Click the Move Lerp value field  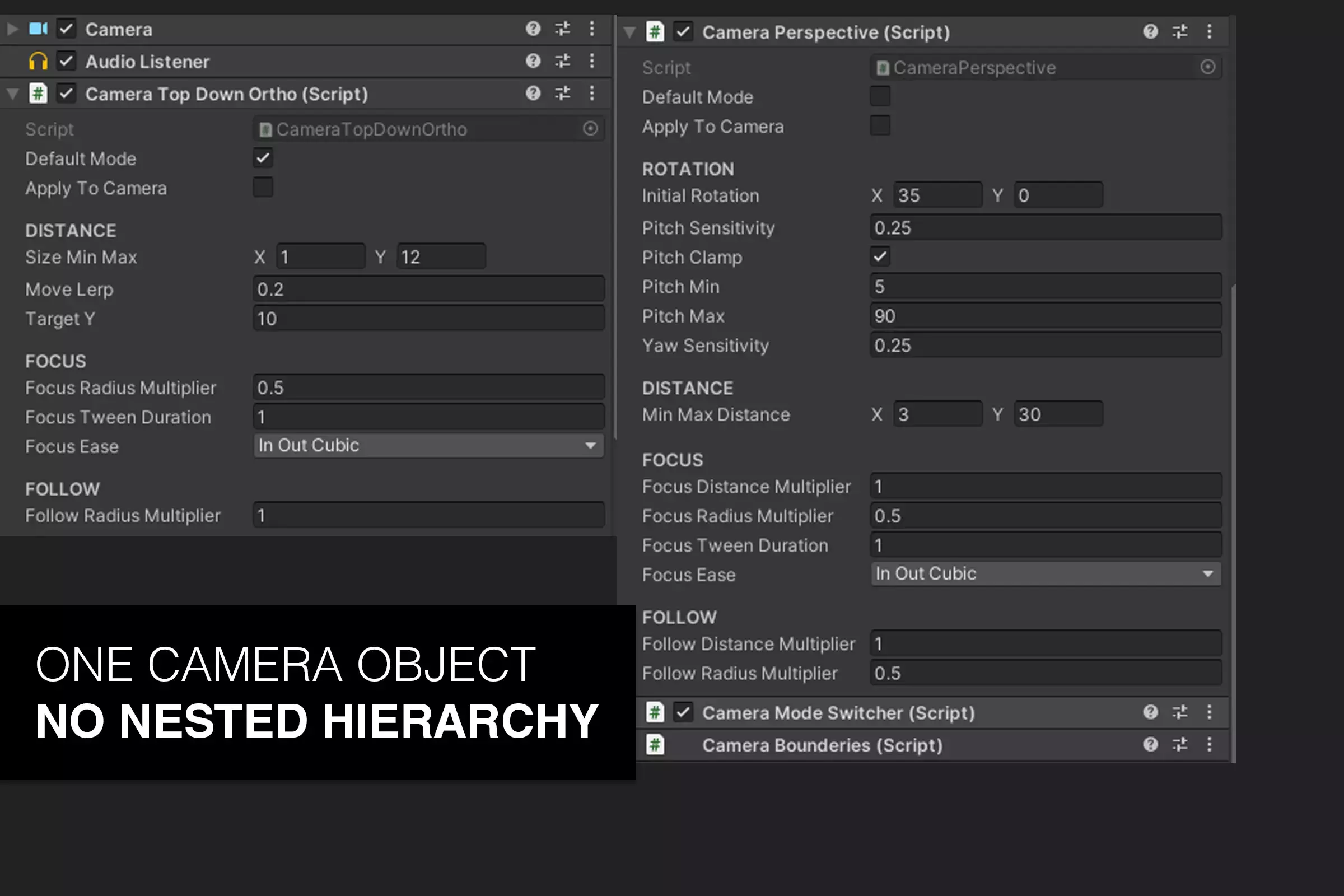point(428,289)
